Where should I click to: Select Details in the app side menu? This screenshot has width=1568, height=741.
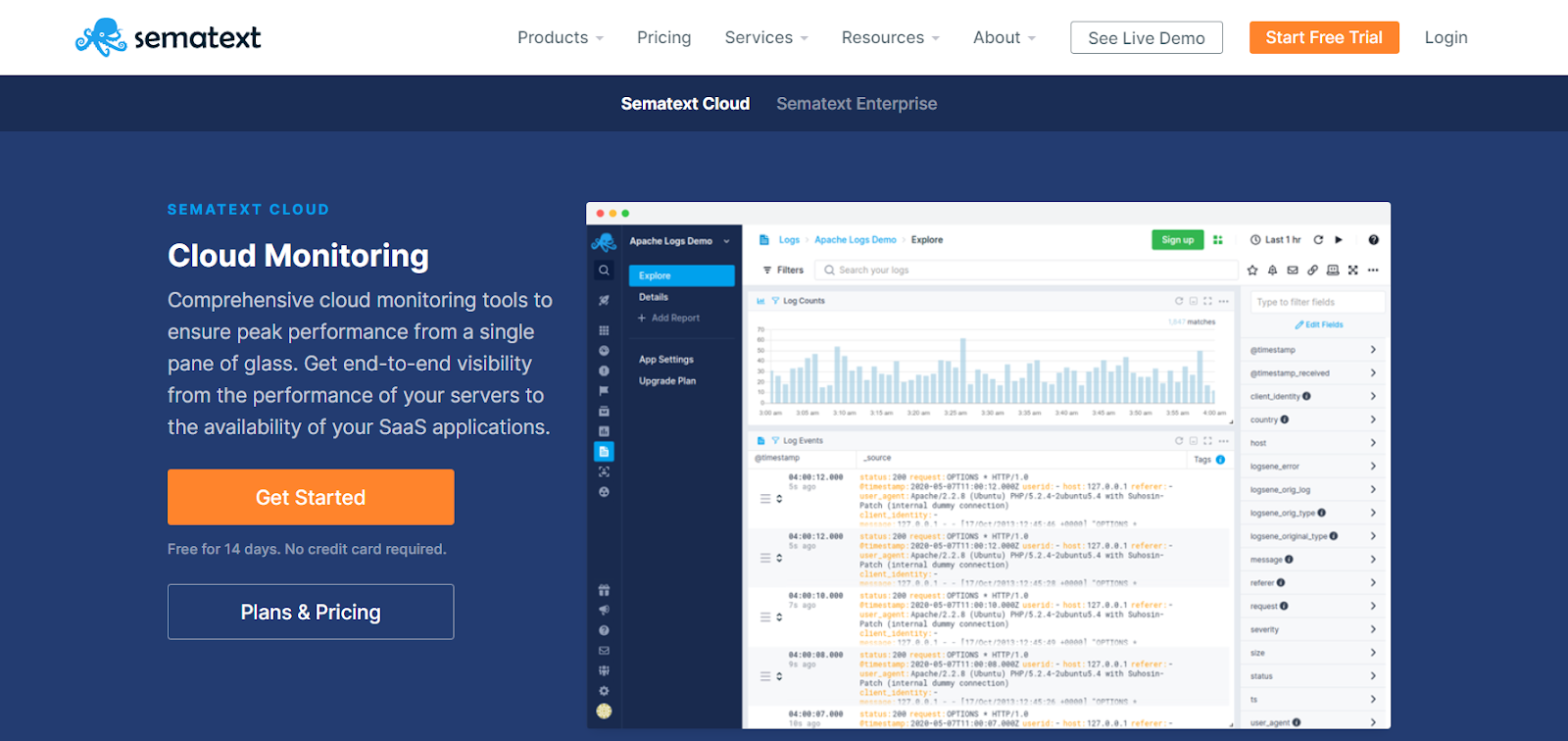[654, 297]
